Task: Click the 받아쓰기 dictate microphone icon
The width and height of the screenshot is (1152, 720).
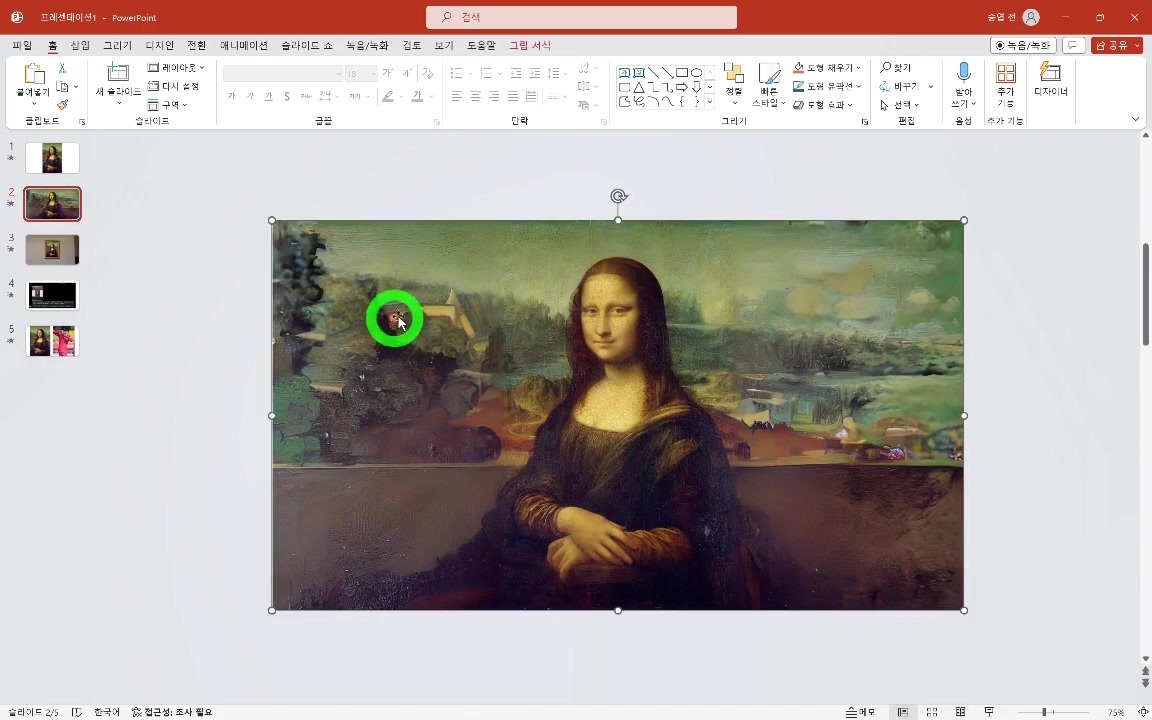Action: (x=963, y=73)
